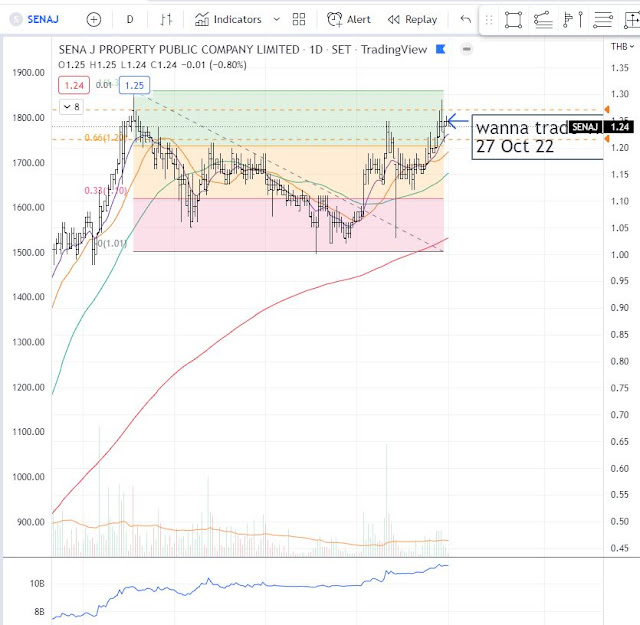Screen dimensions: 640x625
Task: Click the add symbol plus icon
Action: point(93,19)
